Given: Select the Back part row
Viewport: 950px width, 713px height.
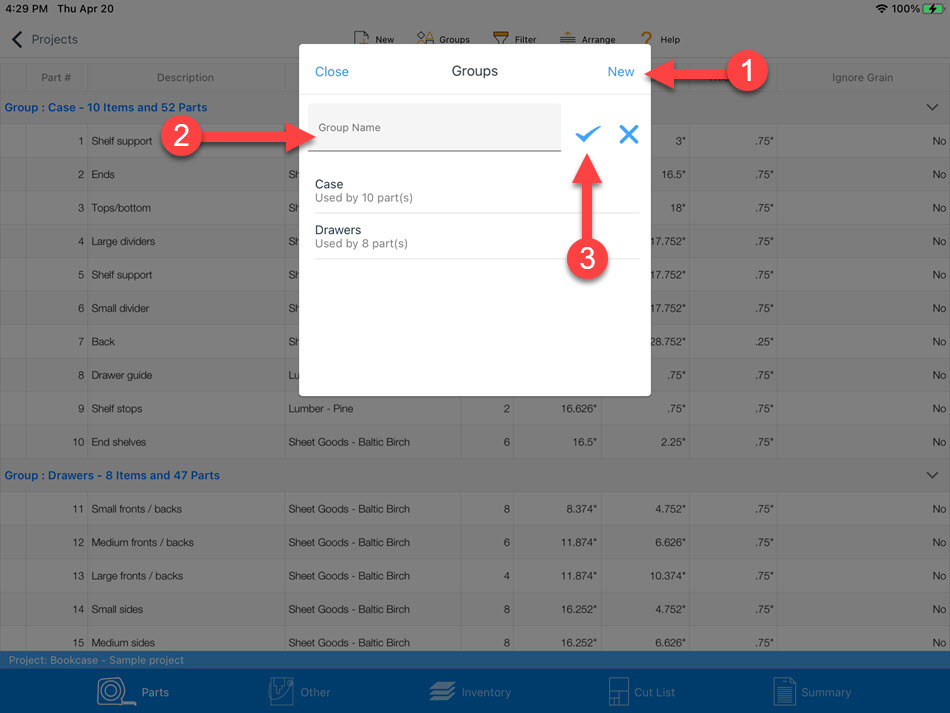Looking at the screenshot, I should (475, 342).
